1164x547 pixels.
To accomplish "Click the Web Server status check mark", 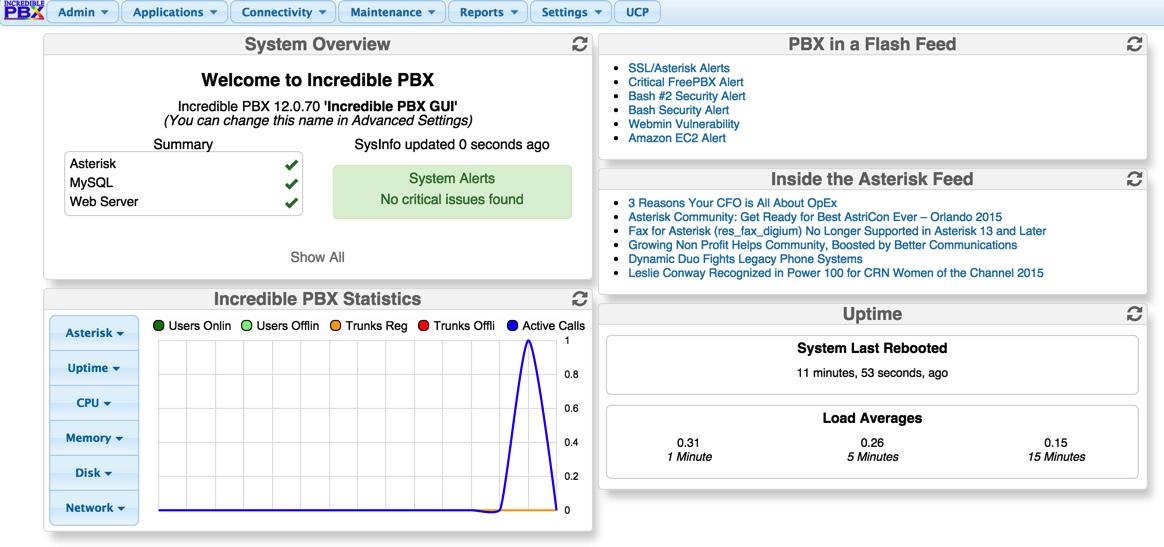I will click(291, 202).
